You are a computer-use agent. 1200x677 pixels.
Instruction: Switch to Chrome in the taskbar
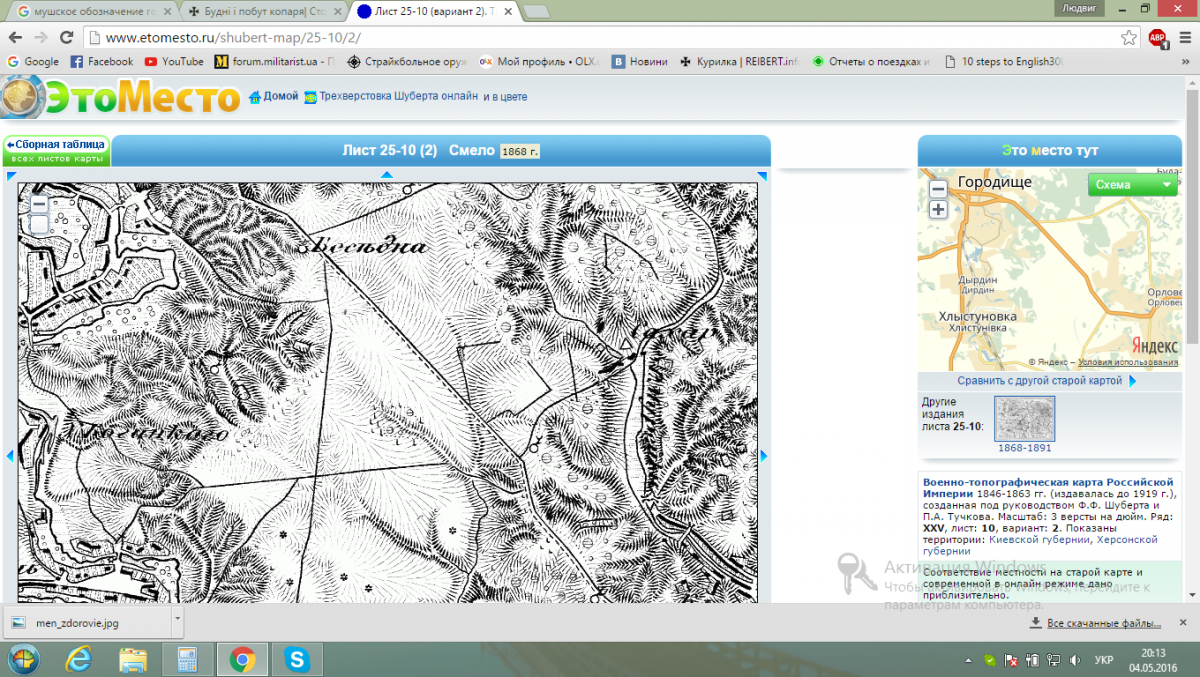pos(241,659)
